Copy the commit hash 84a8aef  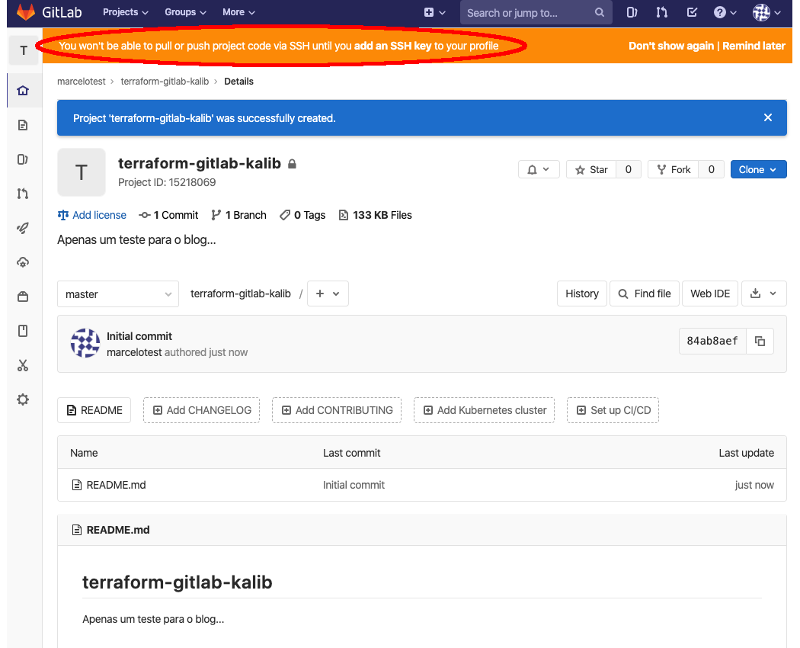[x=758, y=341]
